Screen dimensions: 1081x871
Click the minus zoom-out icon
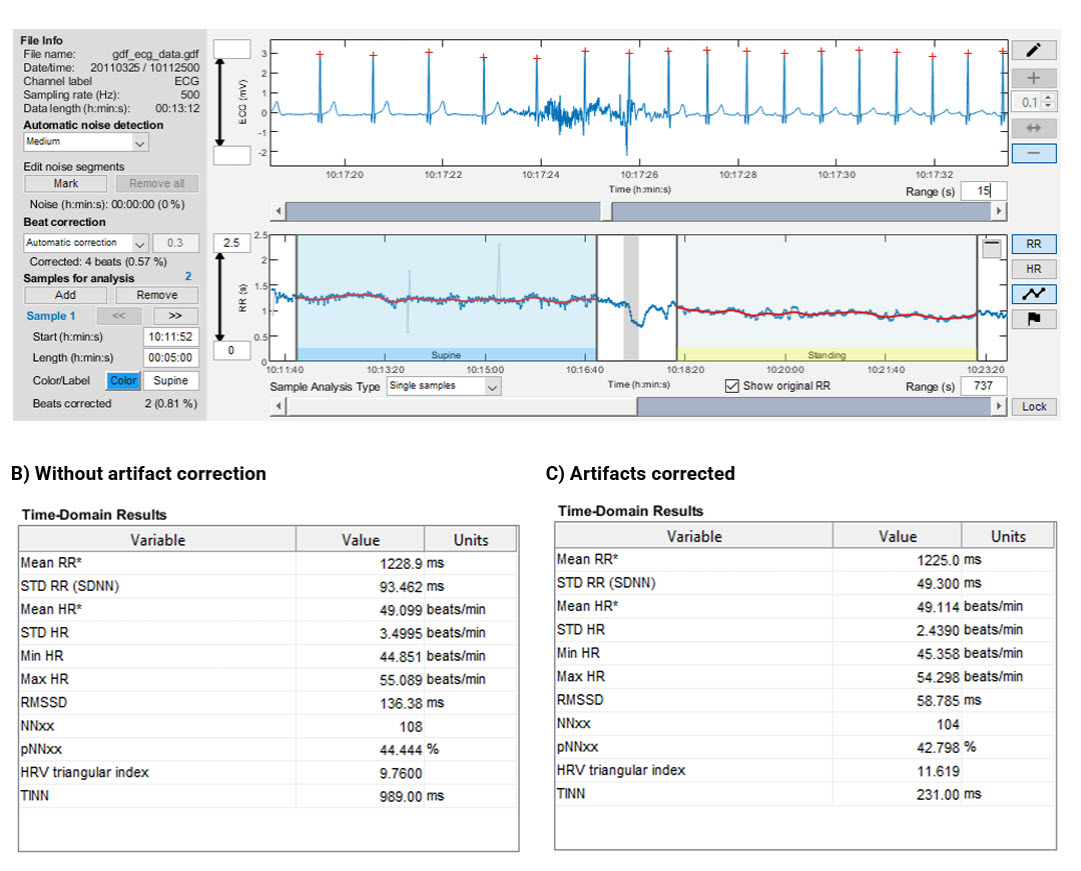click(x=1035, y=152)
